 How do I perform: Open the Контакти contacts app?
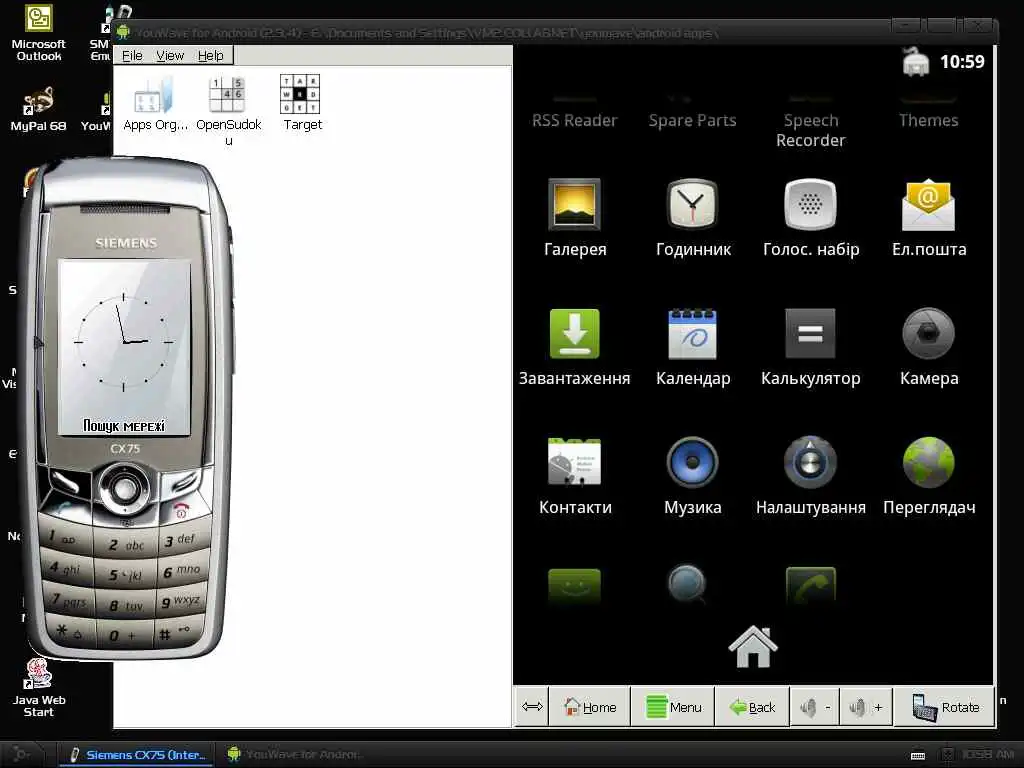coord(575,476)
